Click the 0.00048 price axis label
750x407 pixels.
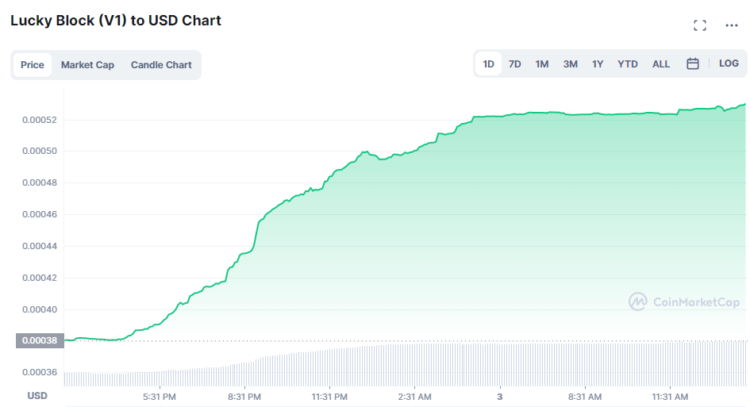click(40, 183)
